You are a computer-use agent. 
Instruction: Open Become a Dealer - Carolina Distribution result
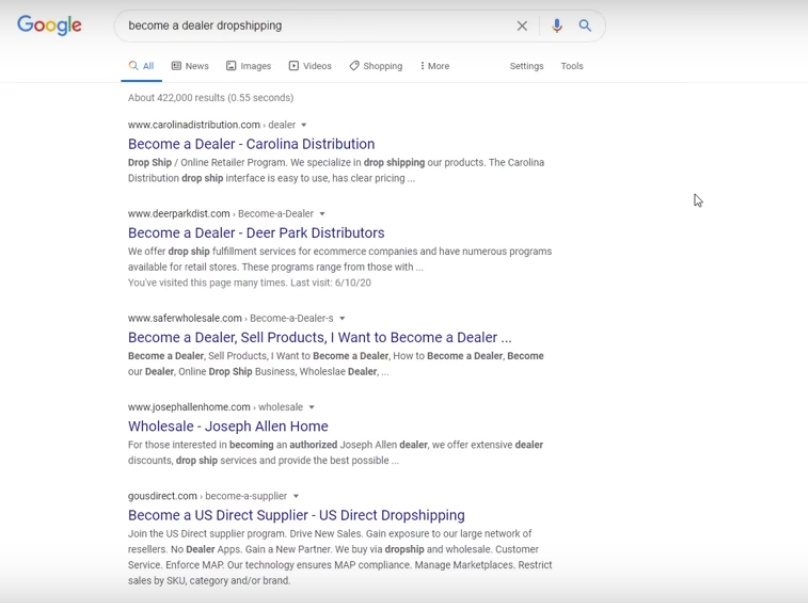(251, 144)
